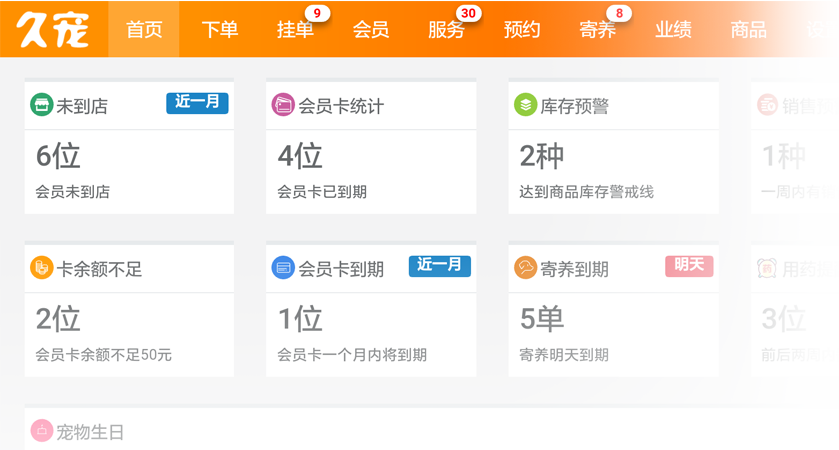Click the green 未到店 store icon
This screenshot has width=839, height=450.
pos(42,105)
